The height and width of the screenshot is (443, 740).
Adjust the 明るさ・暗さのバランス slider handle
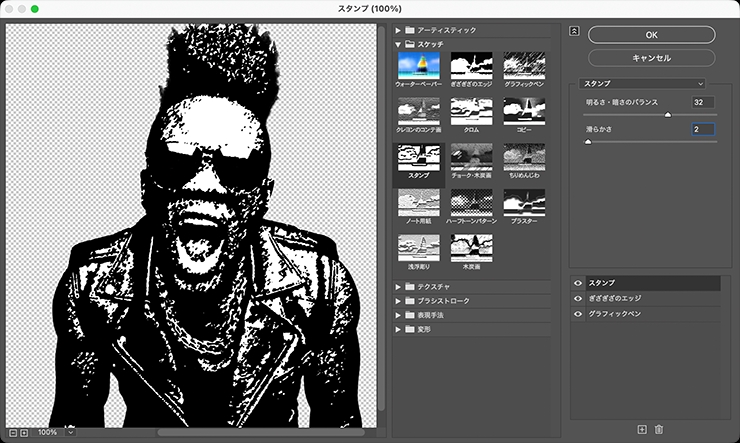[x=668, y=116]
